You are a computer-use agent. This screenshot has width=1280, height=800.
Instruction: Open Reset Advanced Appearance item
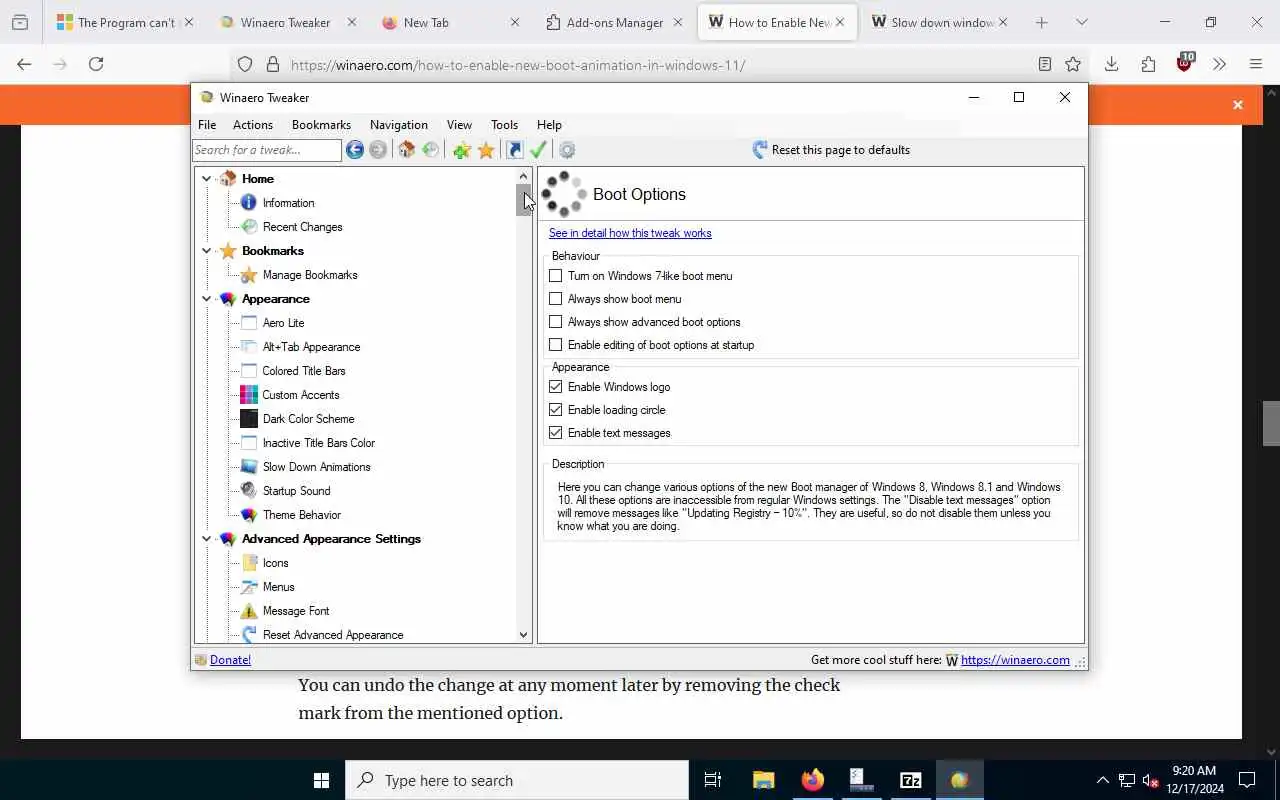333,635
